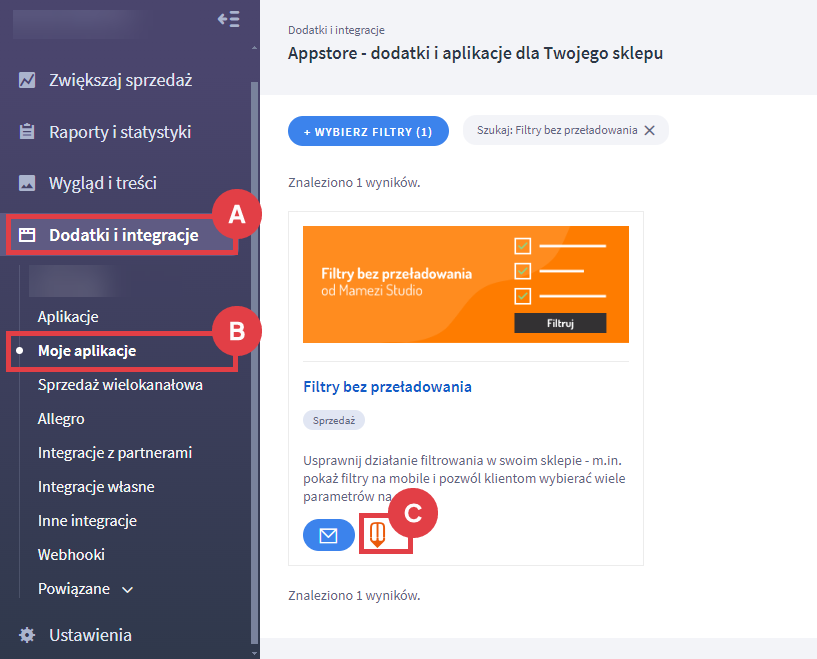Click the Sprzedaż category tag
Screen dimensions: 817x659
click(x=334, y=421)
